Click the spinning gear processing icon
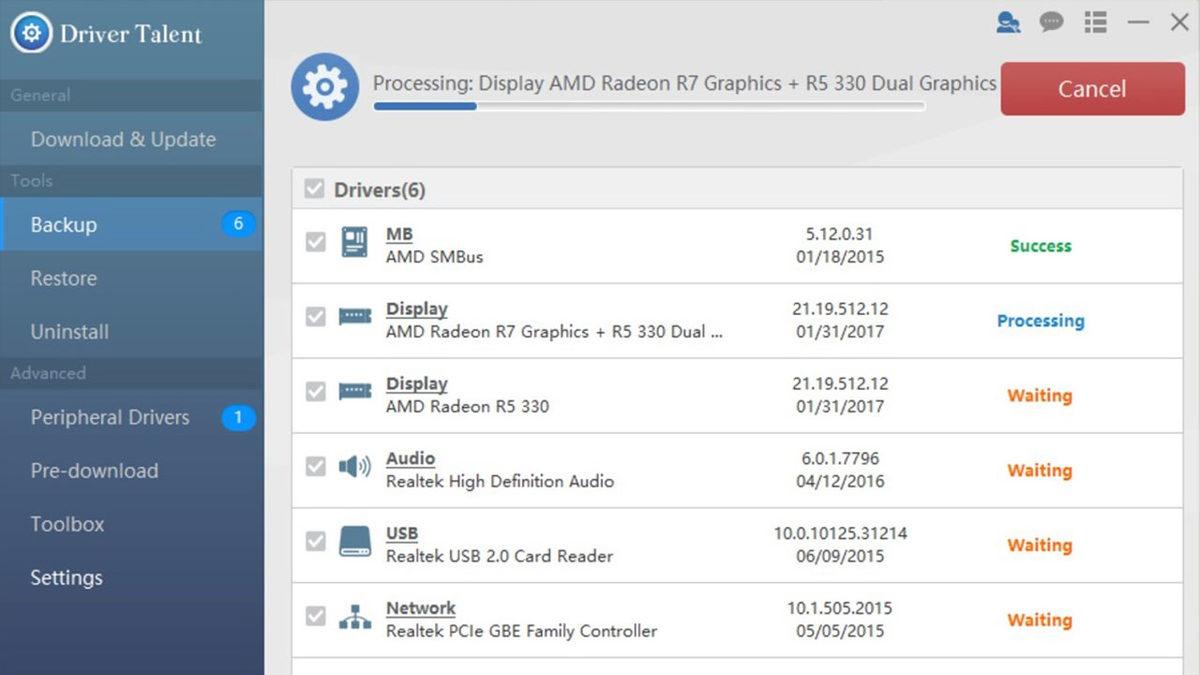The height and width of the screenshot is (675, 1200). click(x=324, y=88)
